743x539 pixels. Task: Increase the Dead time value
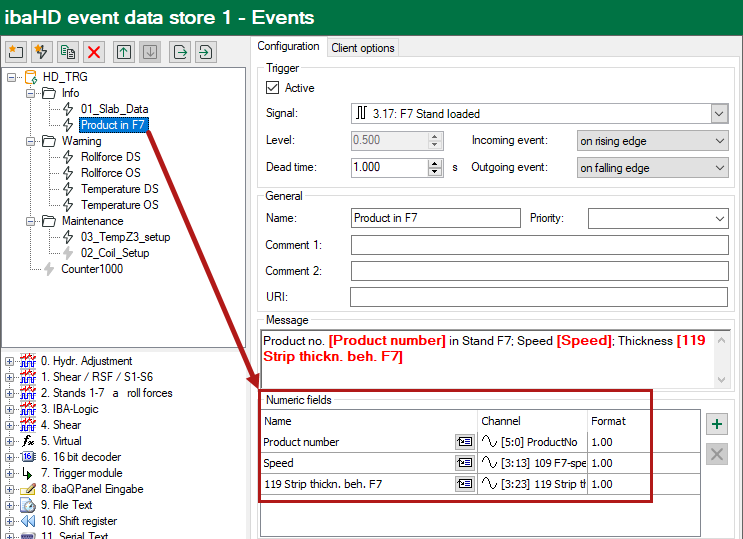(434, 162)
